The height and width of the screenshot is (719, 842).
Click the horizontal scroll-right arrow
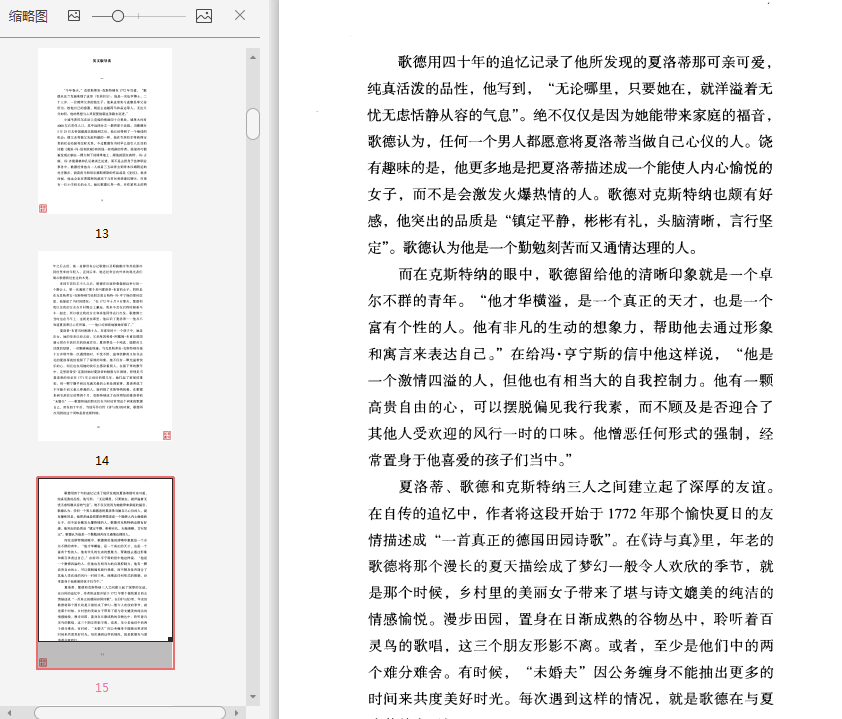237,713
